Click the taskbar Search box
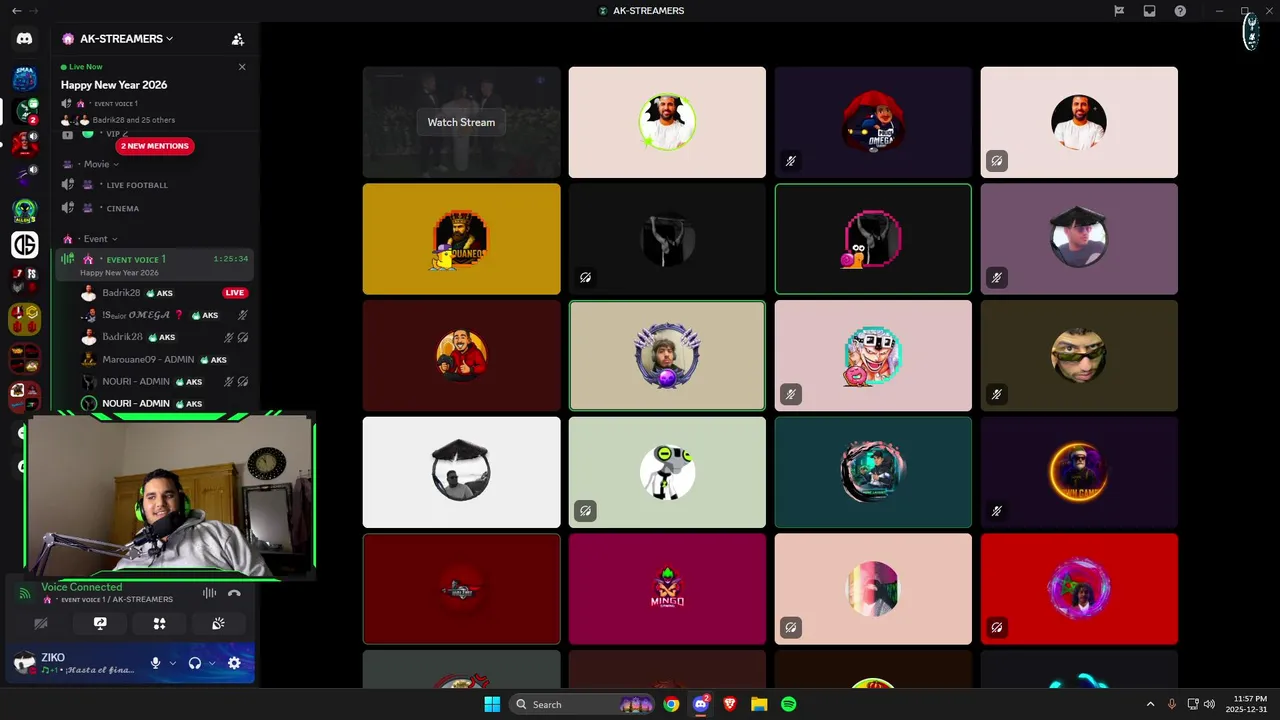The width and height of the screenshot is (1280, 720). coord(584,704)
